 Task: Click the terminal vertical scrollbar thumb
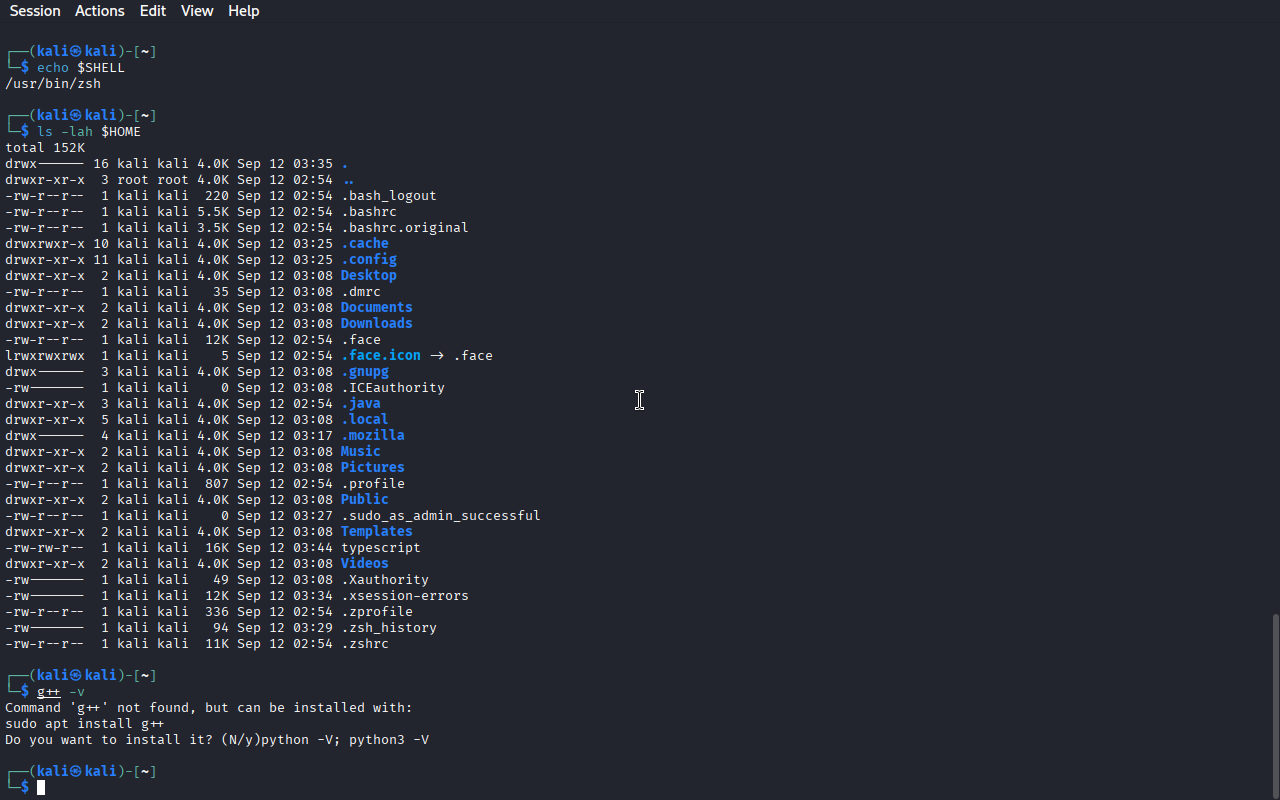pos(1275,706)
